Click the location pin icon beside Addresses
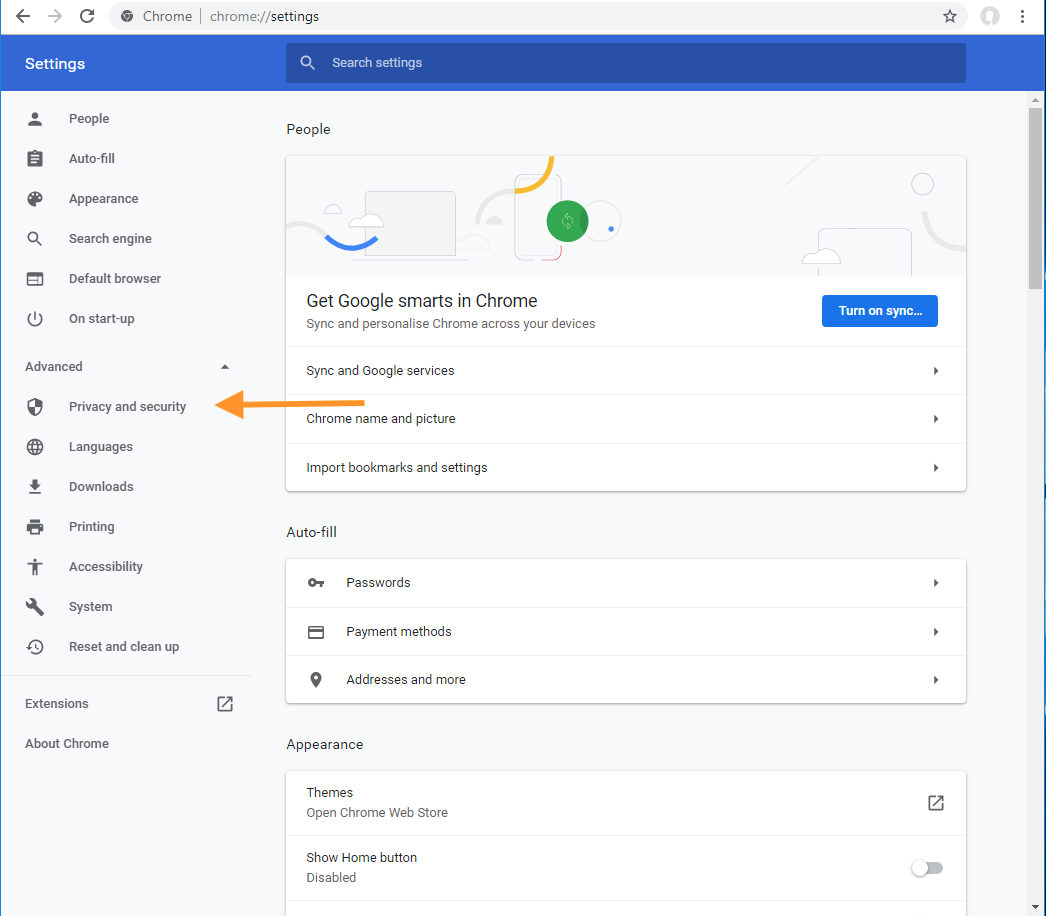1046x916 pixels. point(316,680)
